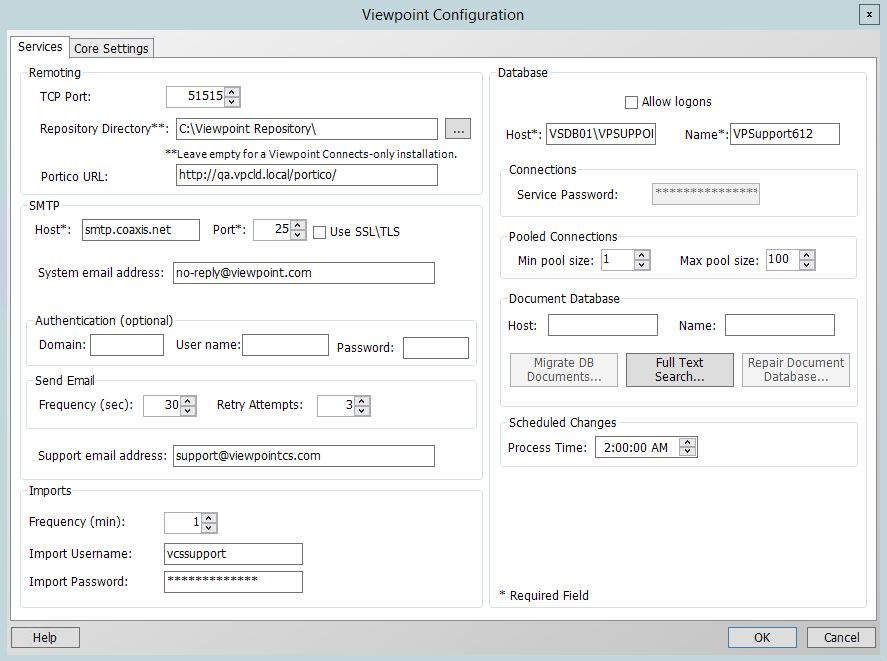Browse for Repository Directory with ellipsis button
Screen dimensions: 887x661
point(458,129)
